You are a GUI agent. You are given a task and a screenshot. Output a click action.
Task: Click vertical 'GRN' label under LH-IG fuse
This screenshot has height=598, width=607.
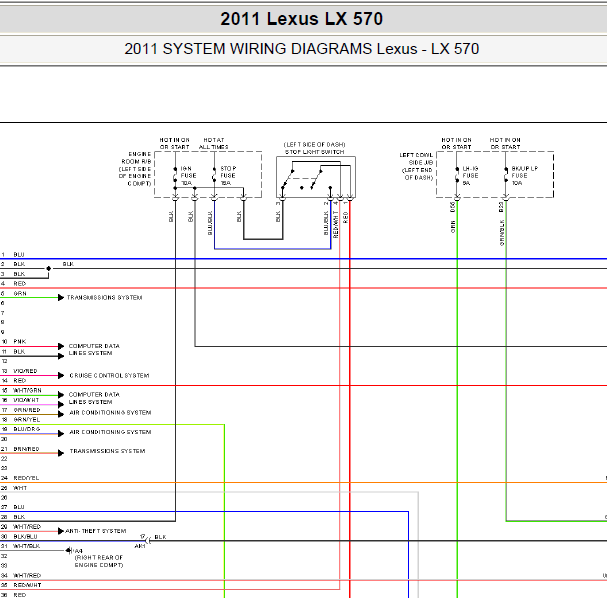coord(453,227)
